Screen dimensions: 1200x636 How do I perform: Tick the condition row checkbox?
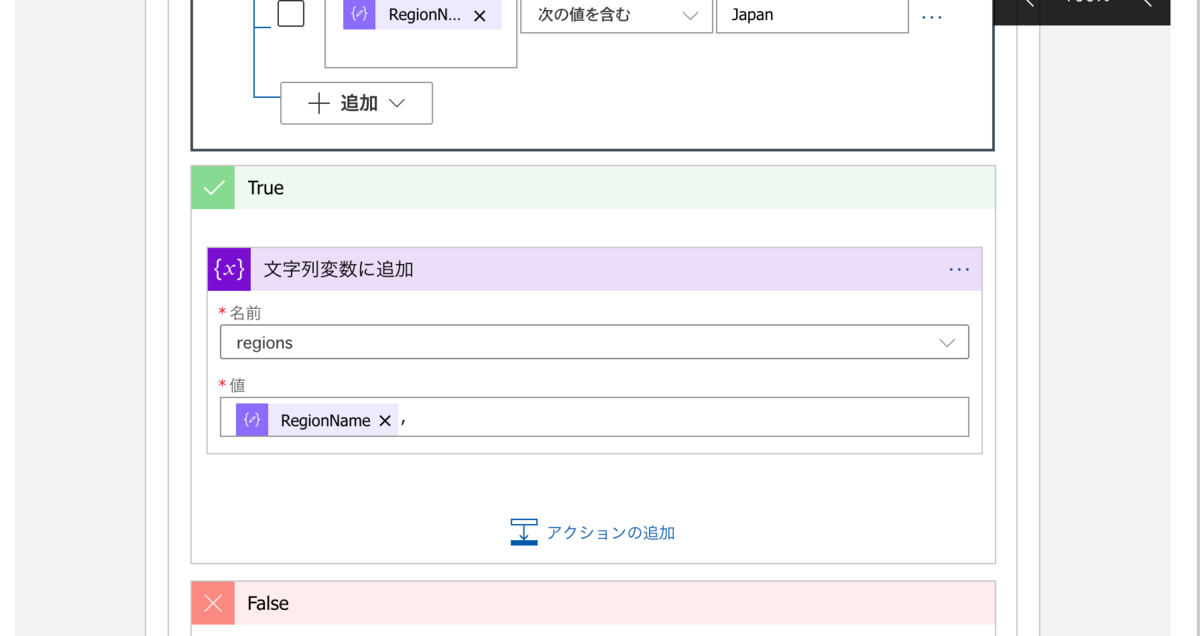(x=291, y=14)
